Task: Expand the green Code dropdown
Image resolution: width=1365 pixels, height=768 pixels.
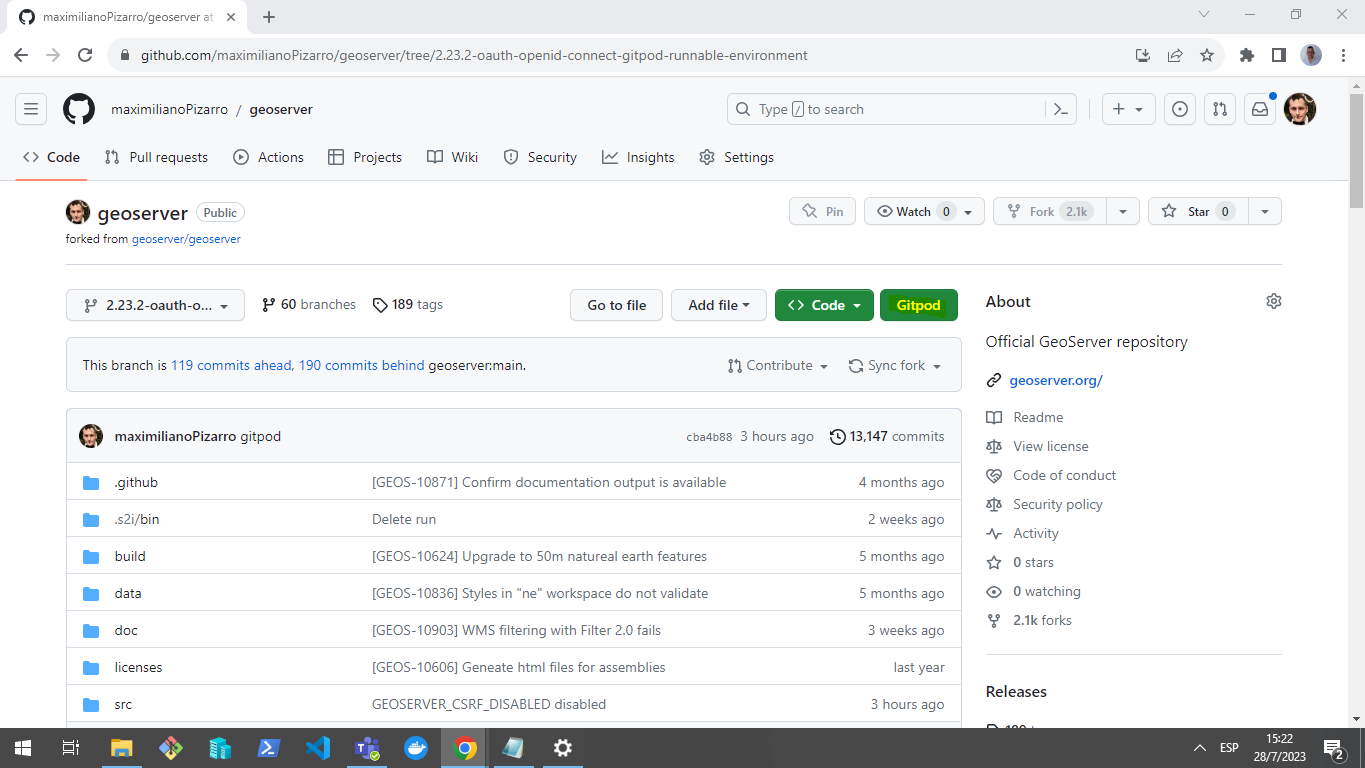Action: coord(824,305)
